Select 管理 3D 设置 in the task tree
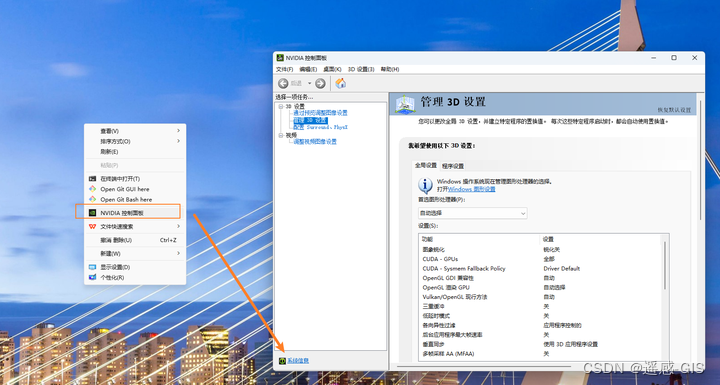Screen dimensions: 720x385 click(x=310, y=120)
